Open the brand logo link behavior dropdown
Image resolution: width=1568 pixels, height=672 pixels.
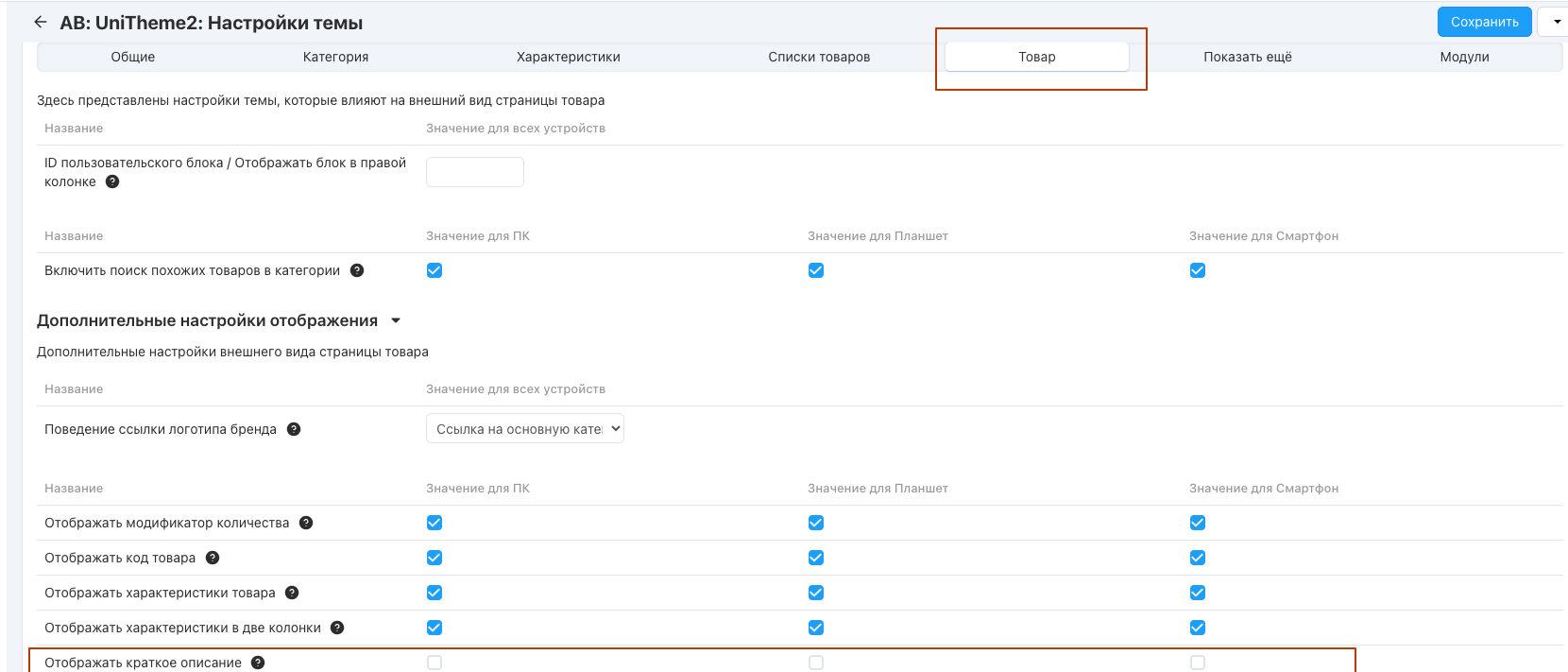(x=524, y=429)
